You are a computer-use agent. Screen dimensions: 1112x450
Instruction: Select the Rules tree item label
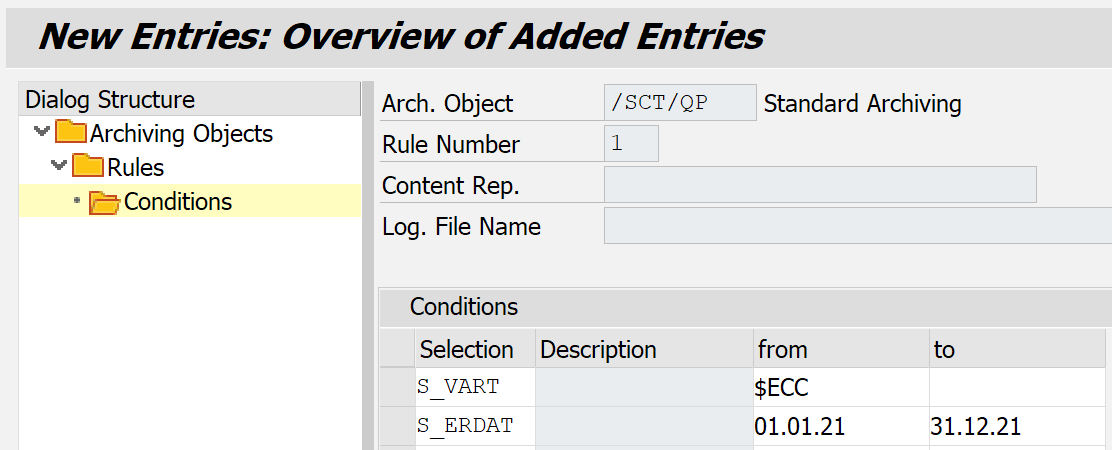tap(136, 167)
